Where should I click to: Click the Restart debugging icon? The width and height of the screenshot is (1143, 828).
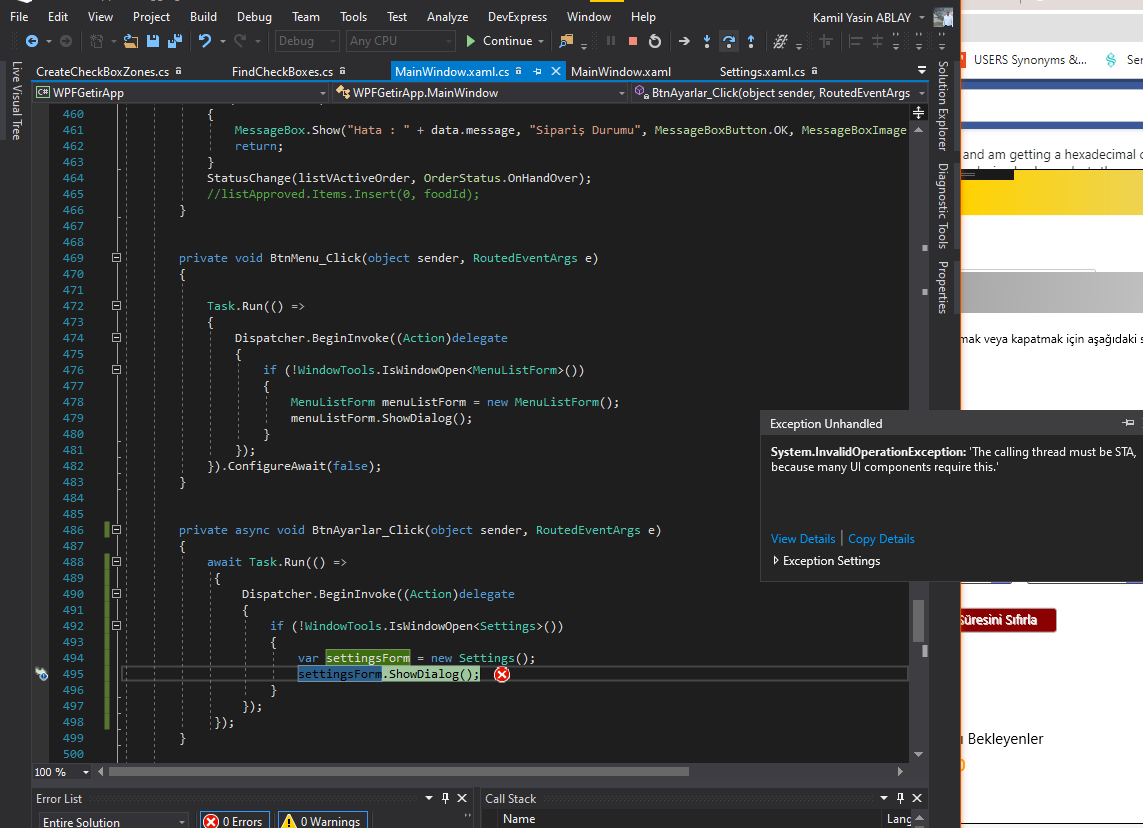click(655, 42)
